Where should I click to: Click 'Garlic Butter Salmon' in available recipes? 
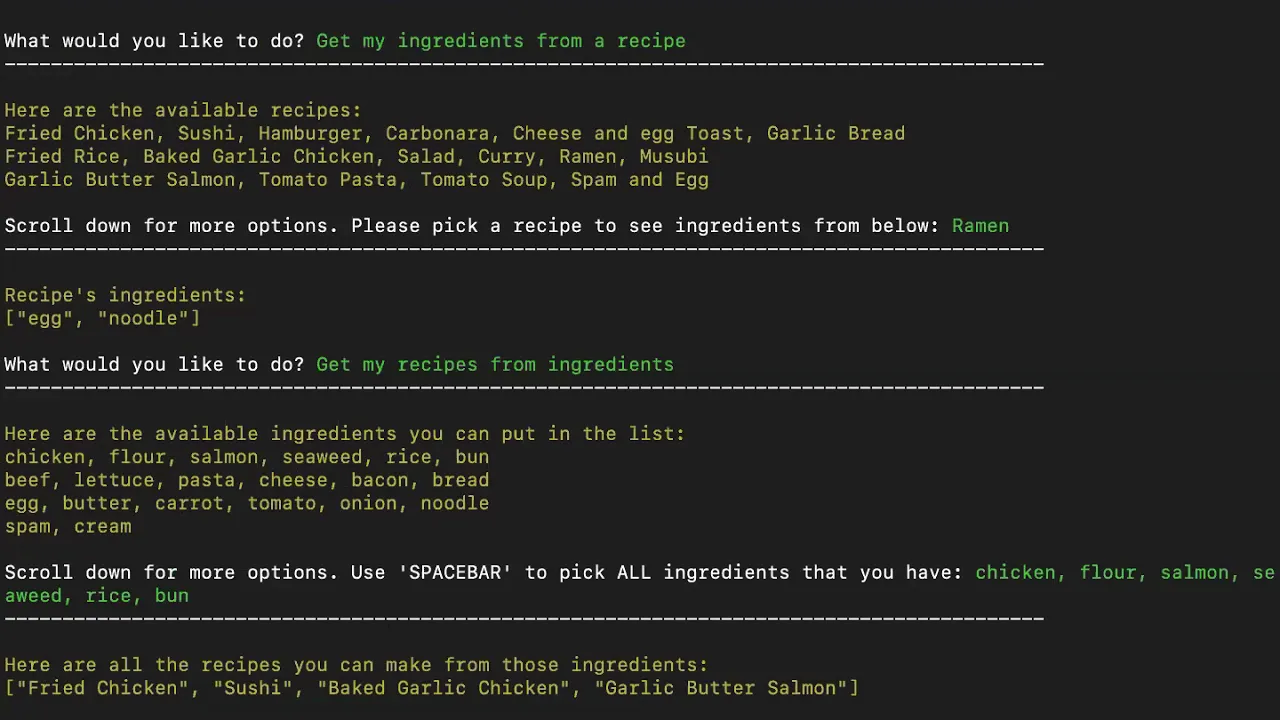pyautogui.click(x=120, y=180)
